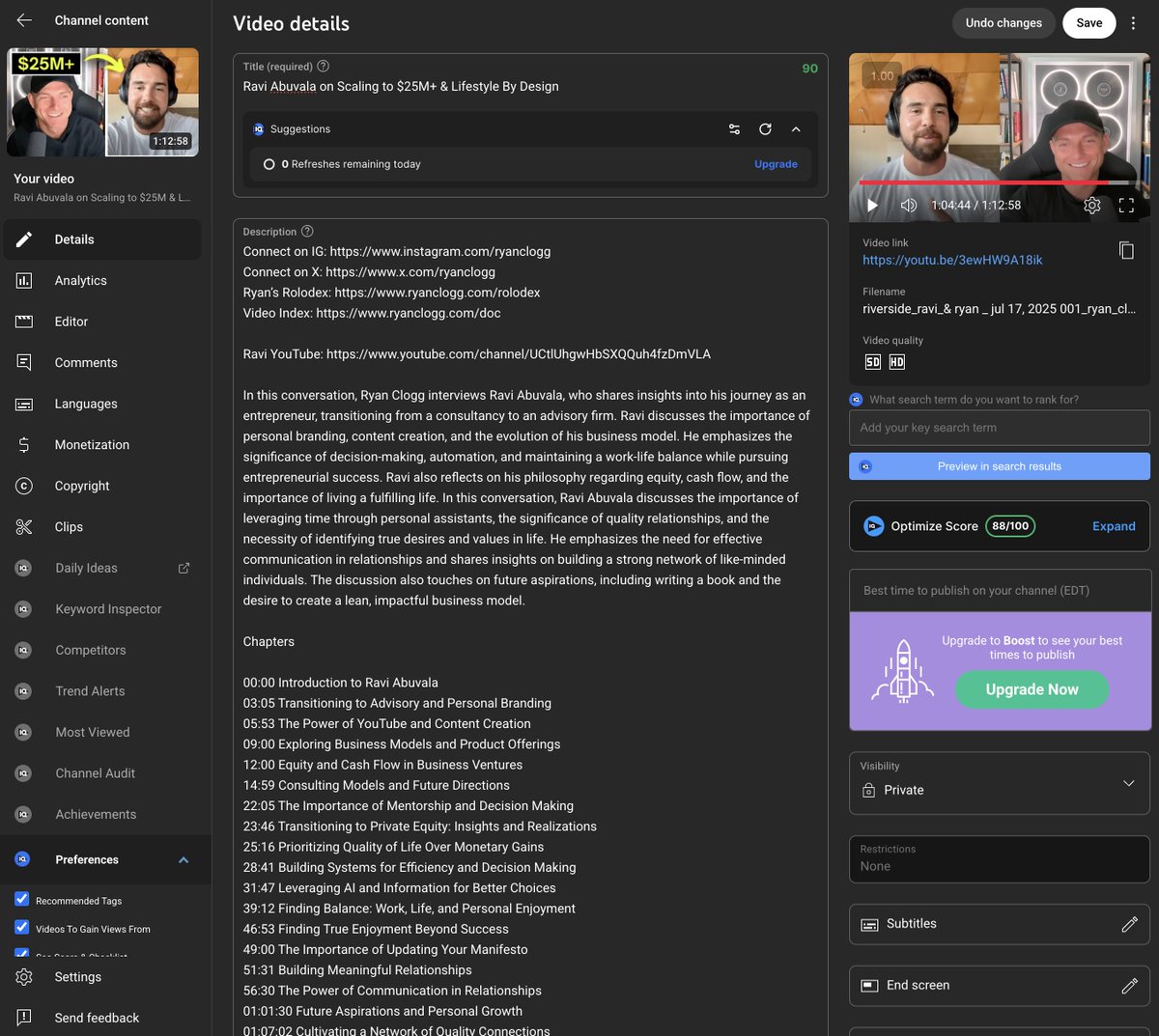1159x1036 pixels.
Task: Collapse the Suggestions panel
Action: [796, 129]
